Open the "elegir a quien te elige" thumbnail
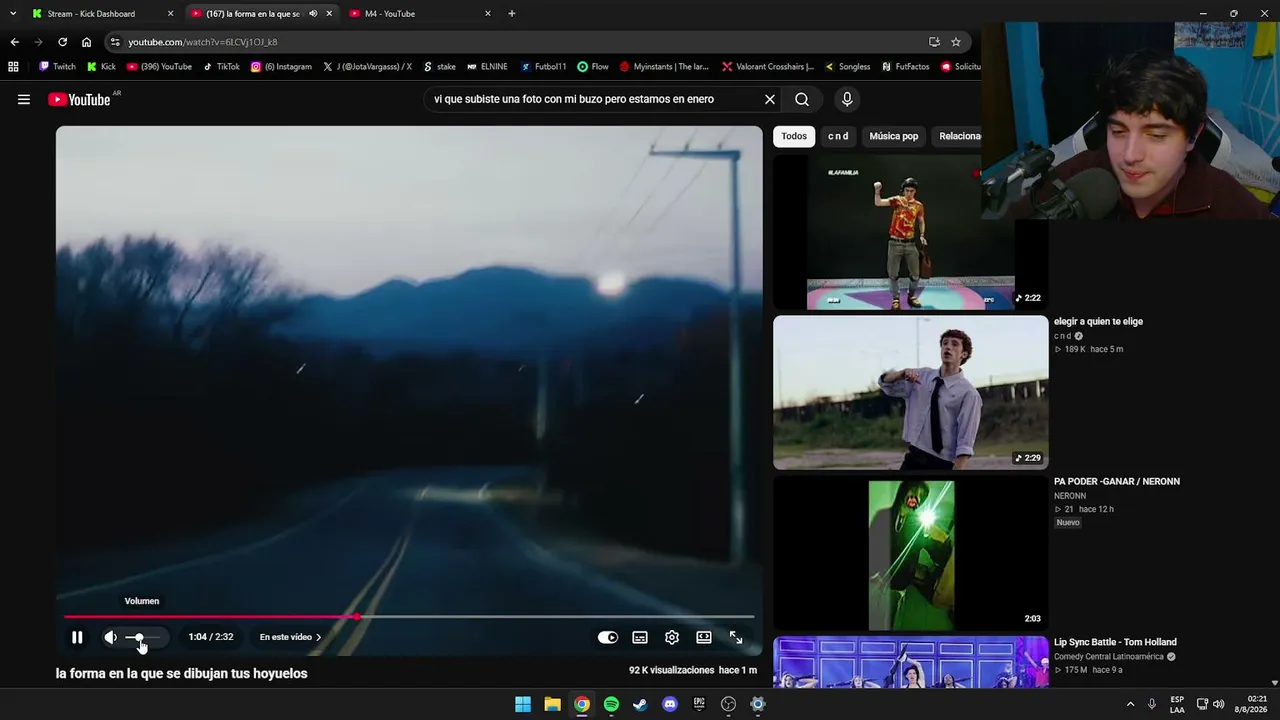The height and width of the screenshot is (720, 1280). (910, 392)
